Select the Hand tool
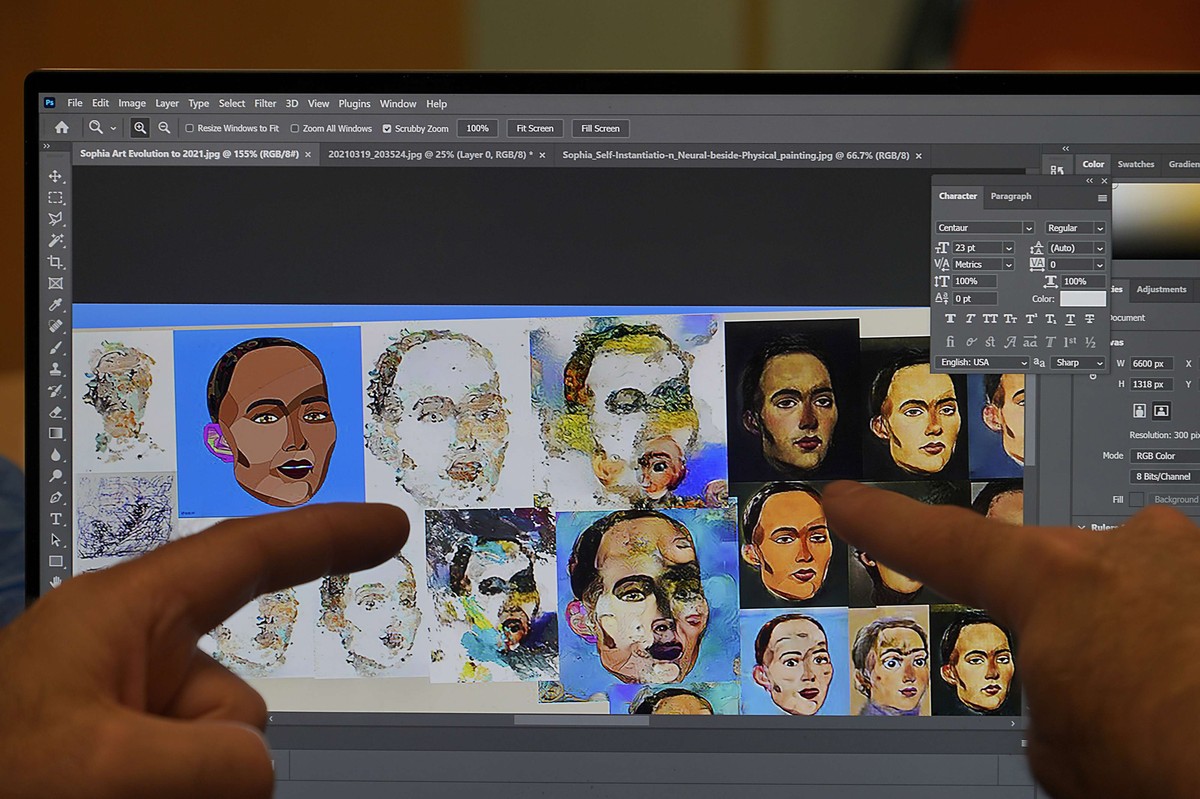 tap(56, 582)
